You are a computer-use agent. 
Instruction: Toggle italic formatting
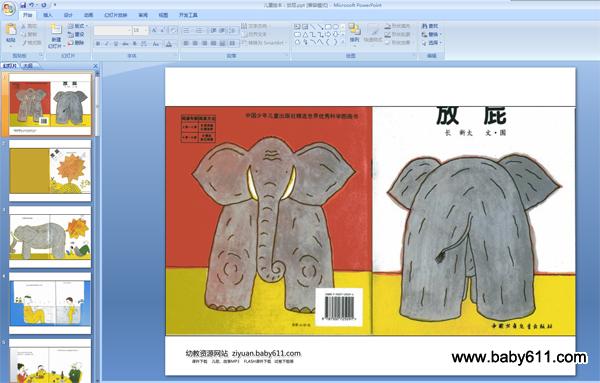(107, 44)
